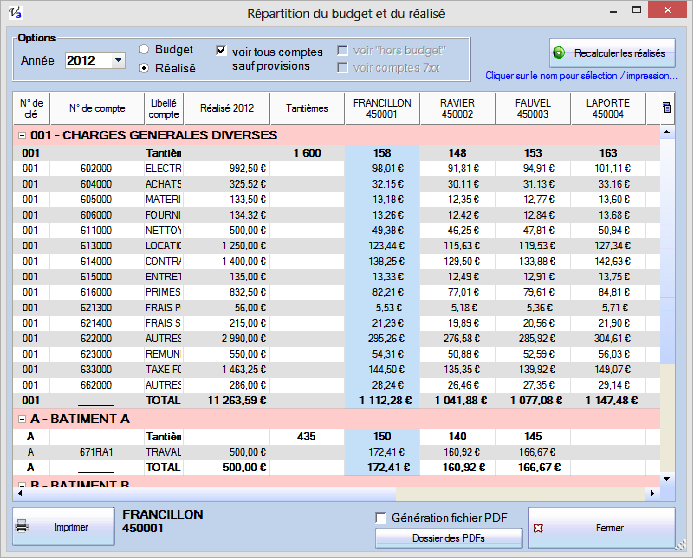Viewport: 694px width, 559px height.
Task: Select account 604000 ACHATS row
Action: point(336,184)
